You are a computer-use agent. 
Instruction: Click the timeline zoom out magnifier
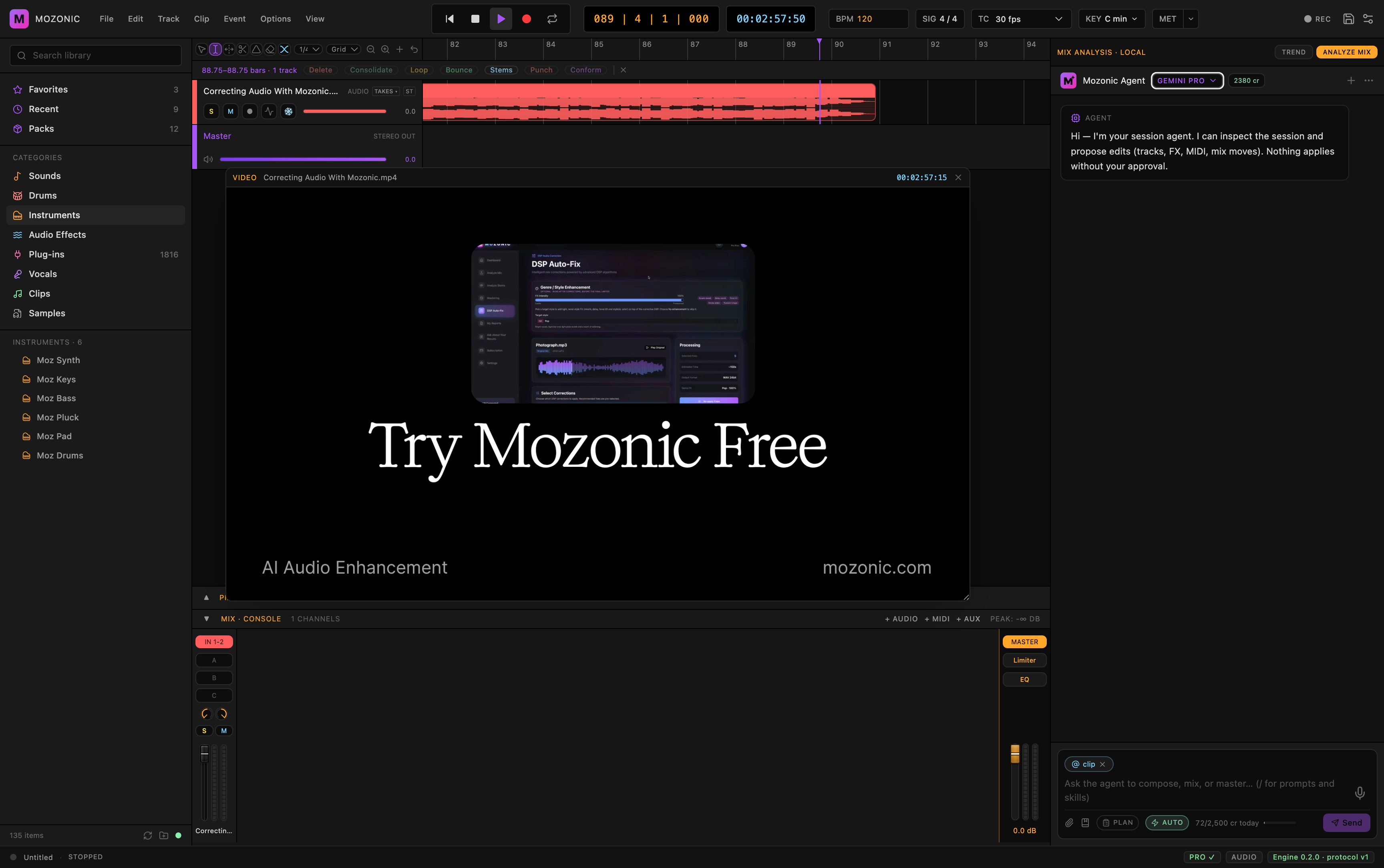click(x=371, y=49)
